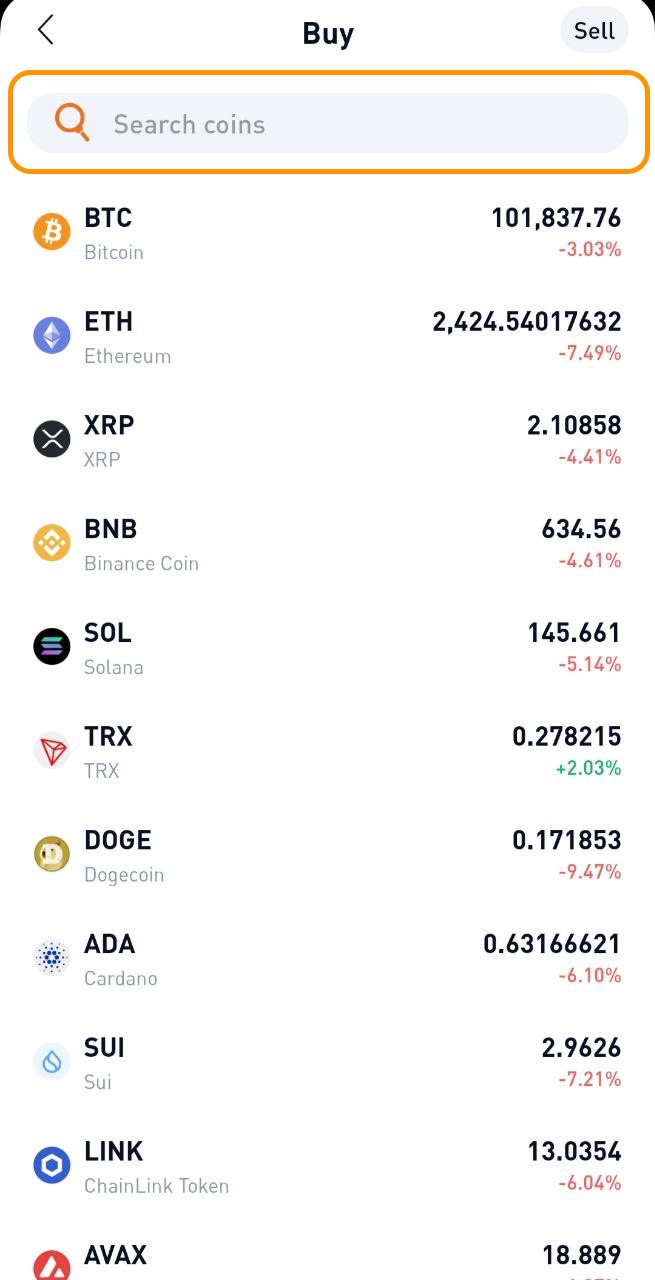Switch to Sell mode
Screen dimensions: 655x1280
pos(594,31)
